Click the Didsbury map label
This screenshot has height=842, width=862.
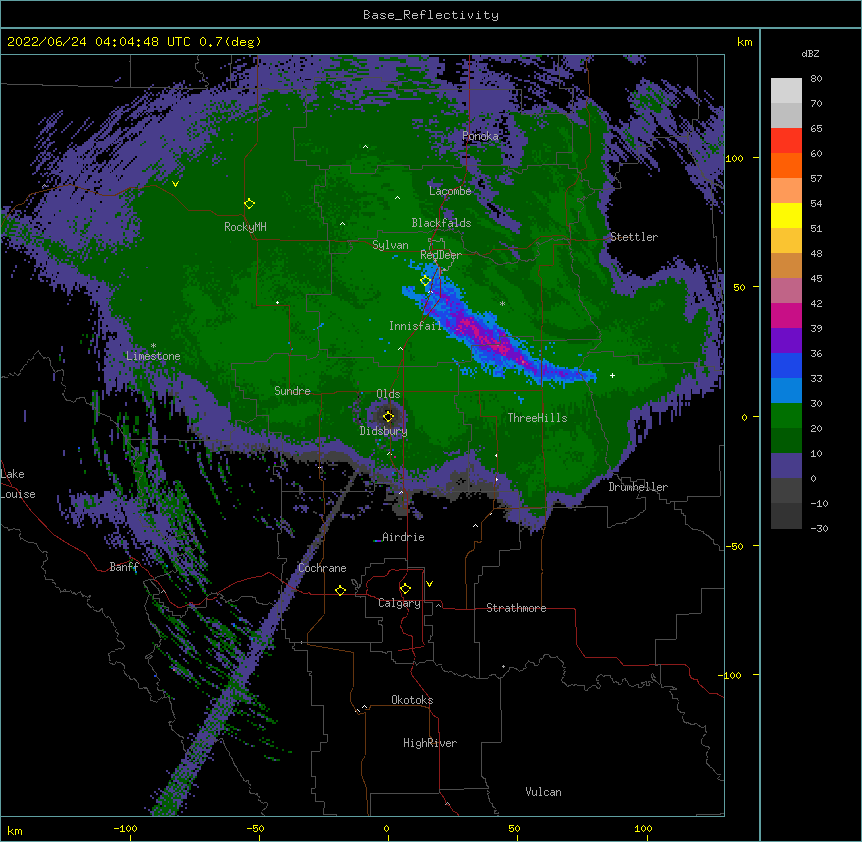[x=383, y=431]
